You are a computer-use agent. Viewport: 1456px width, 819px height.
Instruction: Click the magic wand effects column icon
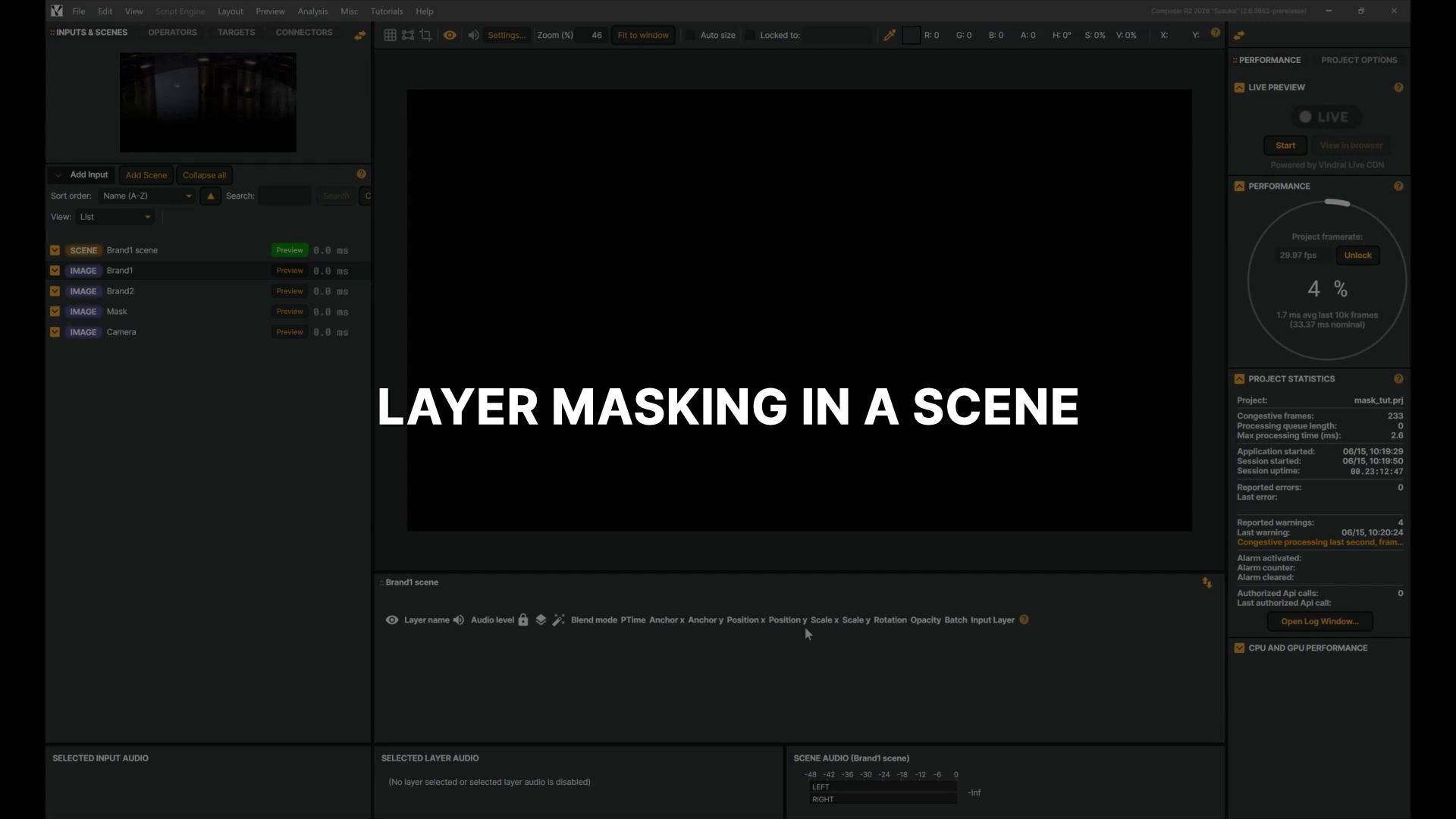pyautogui.click(x=559, y=620)
